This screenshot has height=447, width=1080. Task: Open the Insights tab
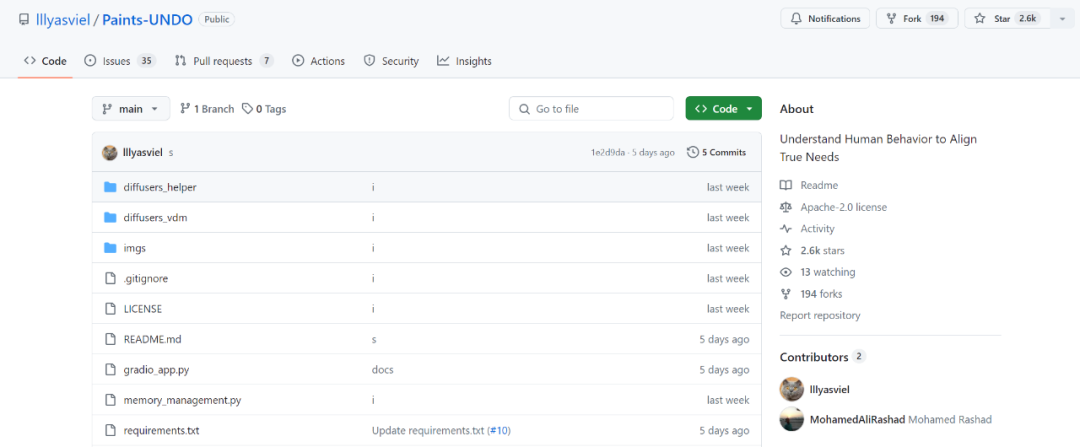pyautogui.click(x=464, y=61)
